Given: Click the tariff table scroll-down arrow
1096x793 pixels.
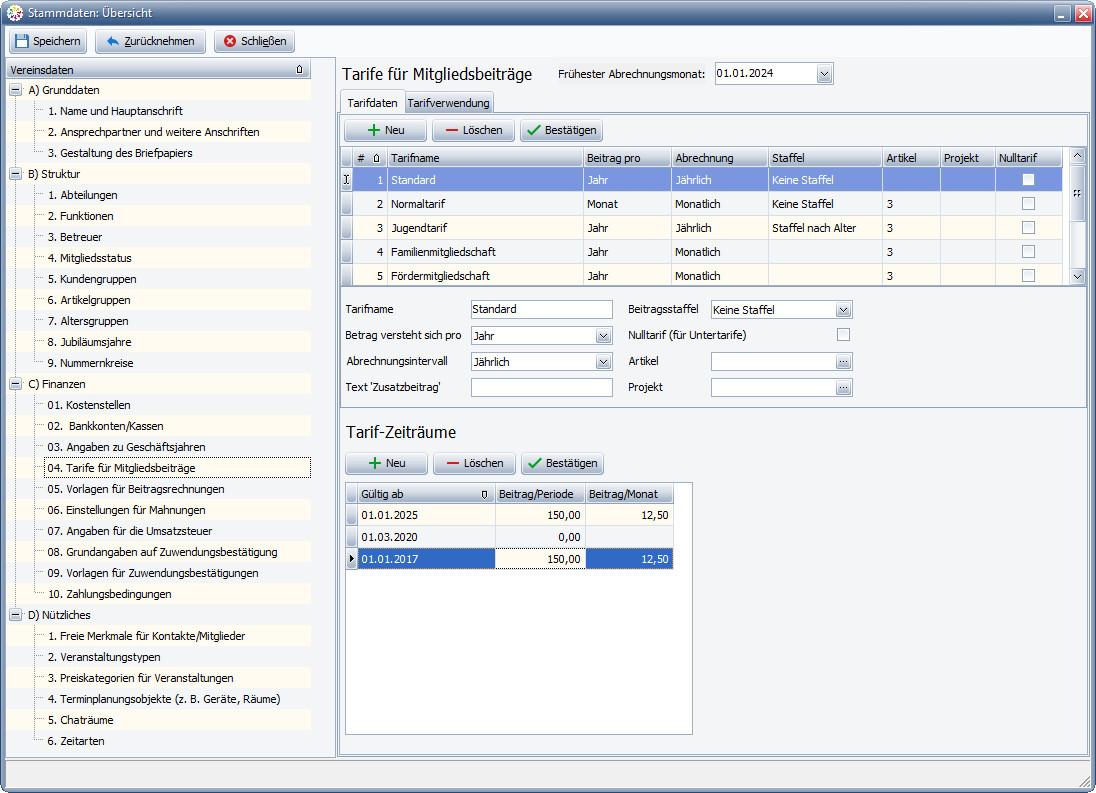Looking at the screenshot, I should tap(1077, 277).
